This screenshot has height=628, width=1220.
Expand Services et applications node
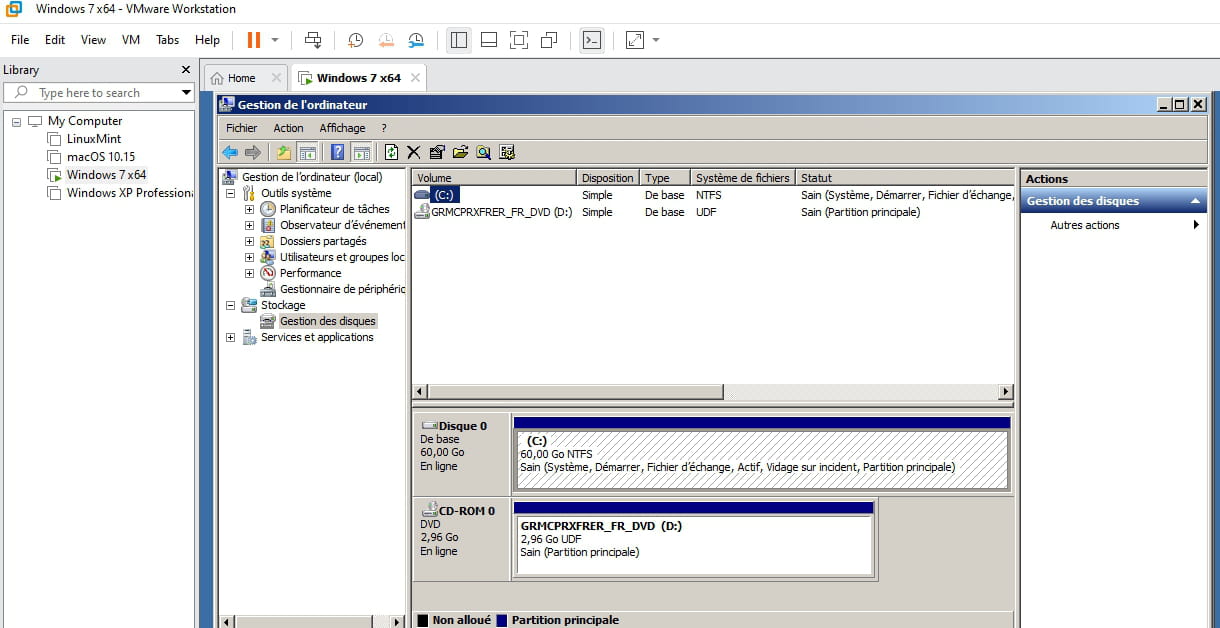[230, 337]
